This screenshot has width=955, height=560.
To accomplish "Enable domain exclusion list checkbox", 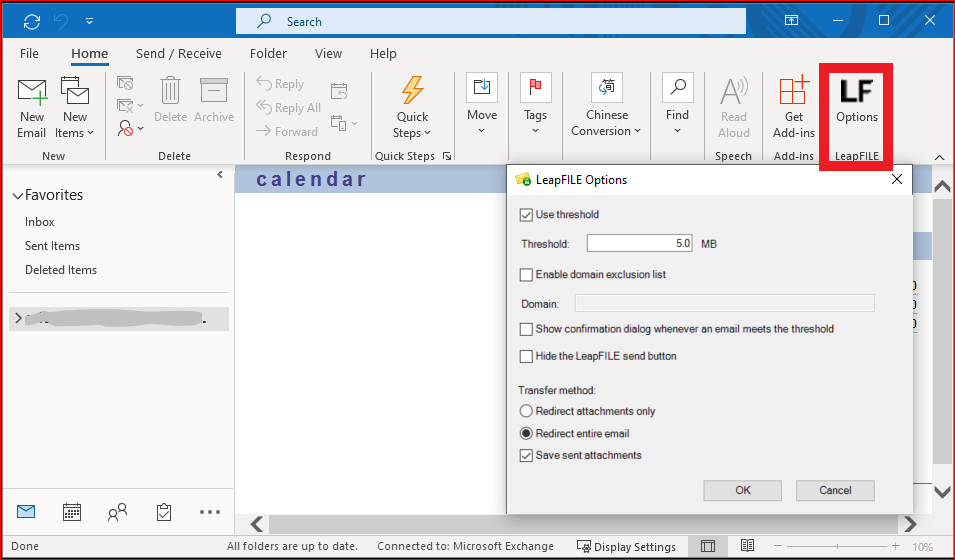I will pyautogui.click(x=526, y=275).
